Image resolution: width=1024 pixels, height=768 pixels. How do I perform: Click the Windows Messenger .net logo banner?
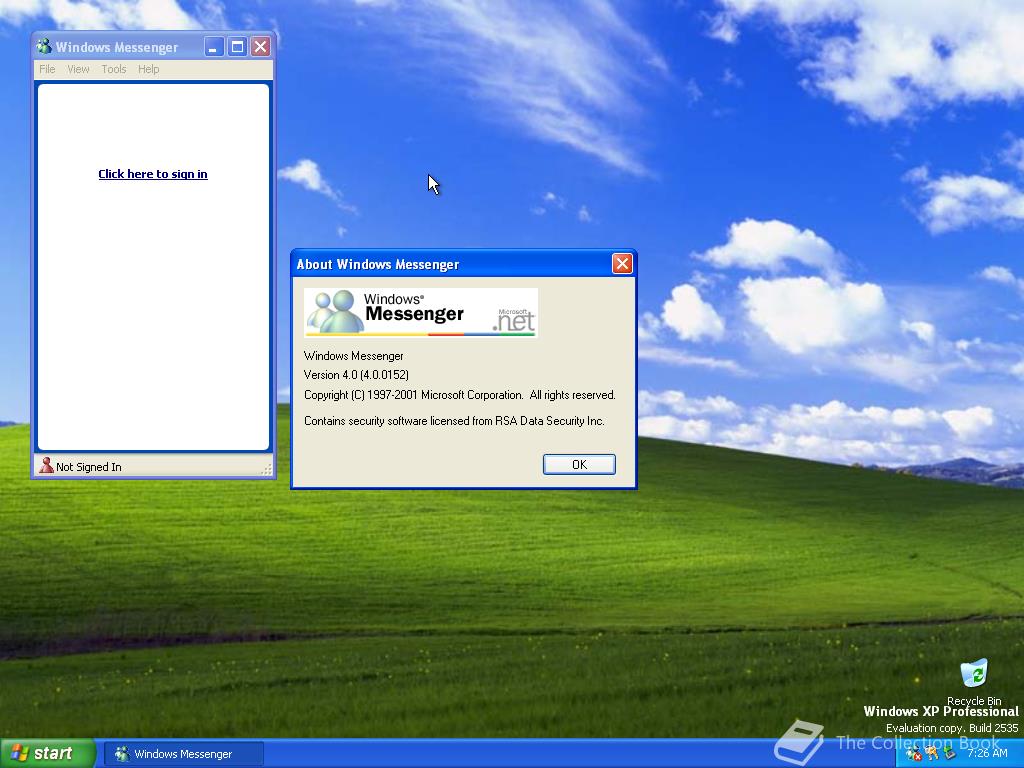pos(421,313)
